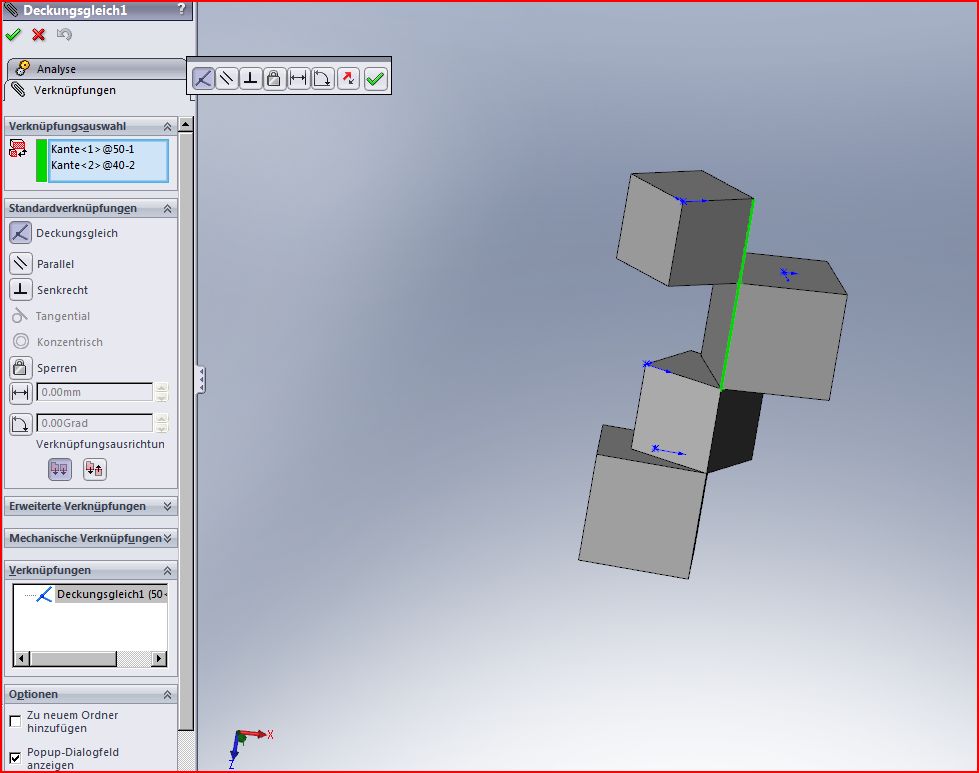Expand Mechanische Verknüpfungen section
The width and height of the screenshot is (979, 773).
(167, 538)
